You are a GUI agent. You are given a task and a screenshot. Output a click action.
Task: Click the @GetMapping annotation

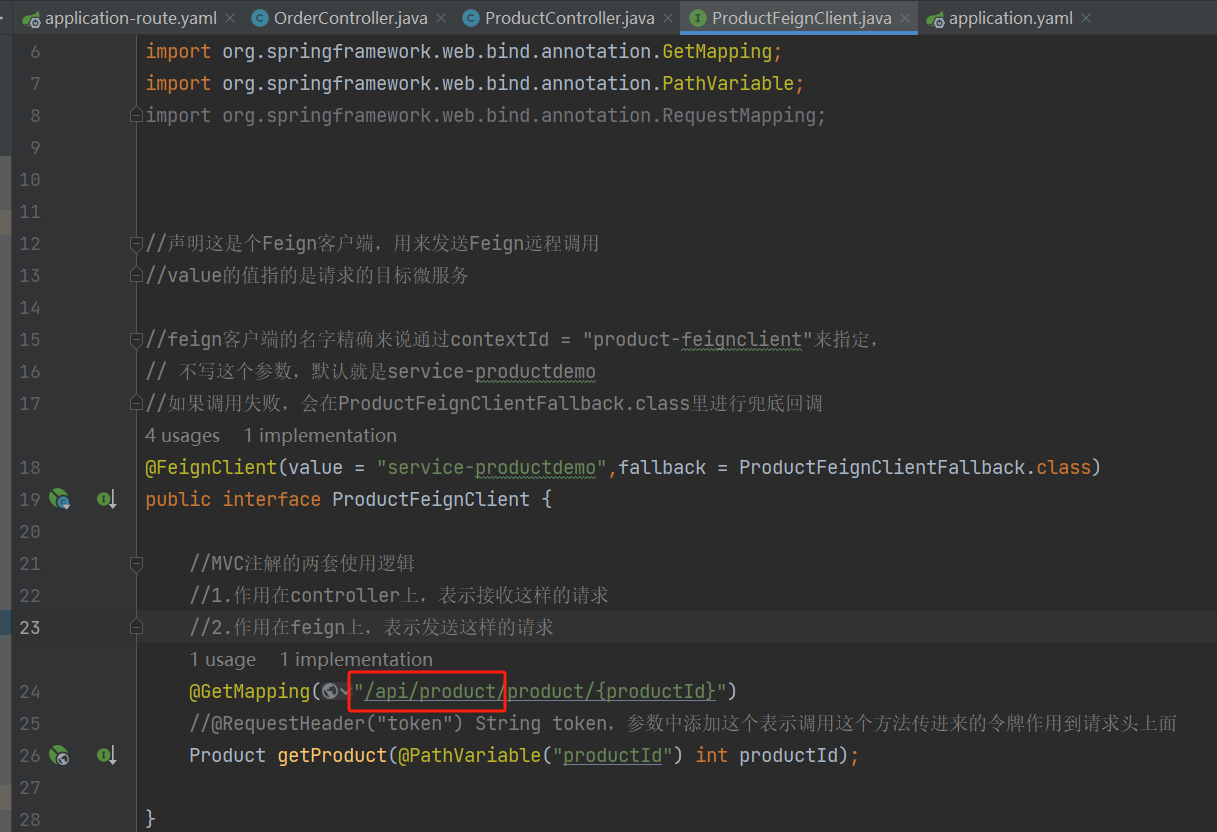pos(250,691)
